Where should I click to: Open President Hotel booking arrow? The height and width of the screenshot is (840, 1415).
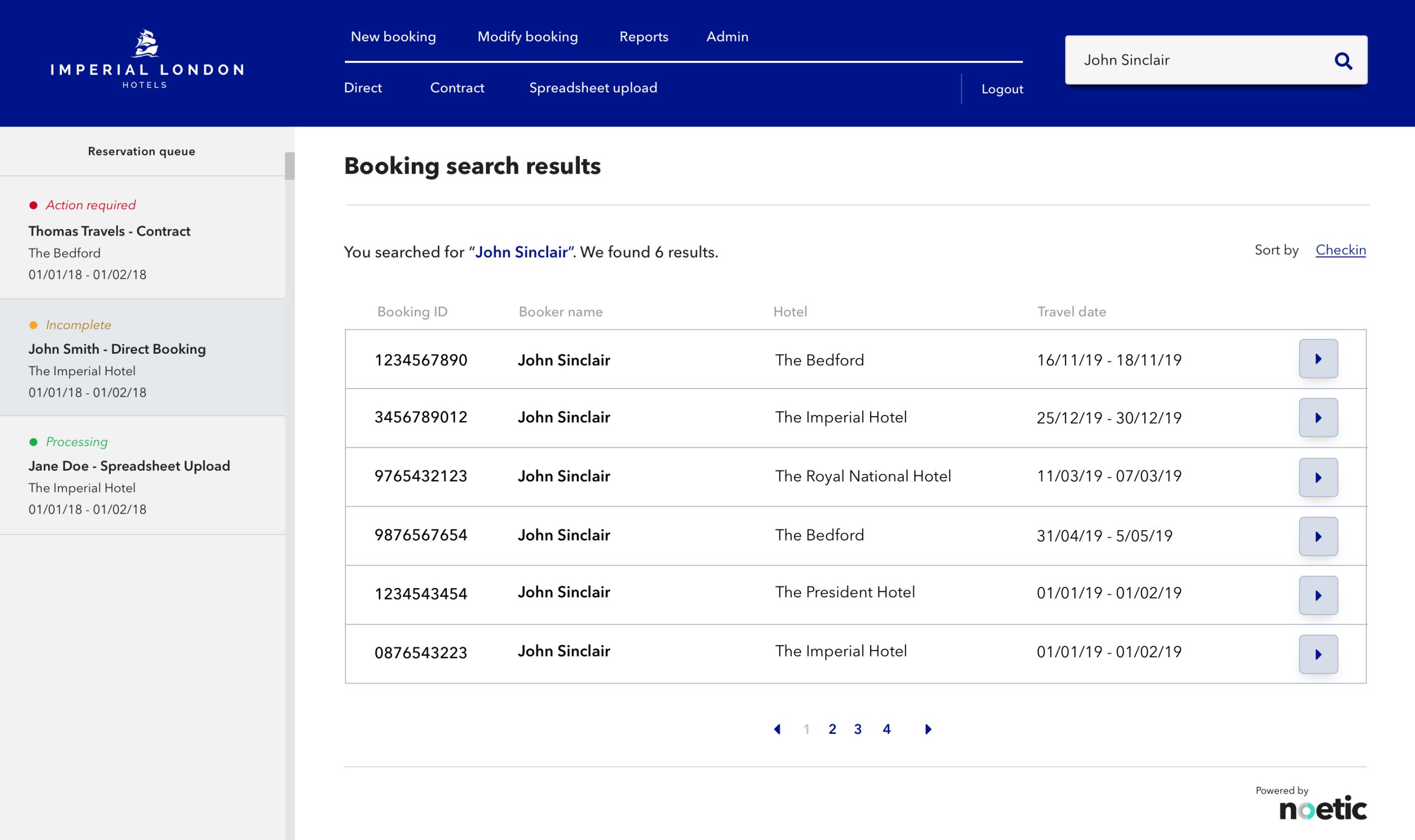pos(1318,595)
